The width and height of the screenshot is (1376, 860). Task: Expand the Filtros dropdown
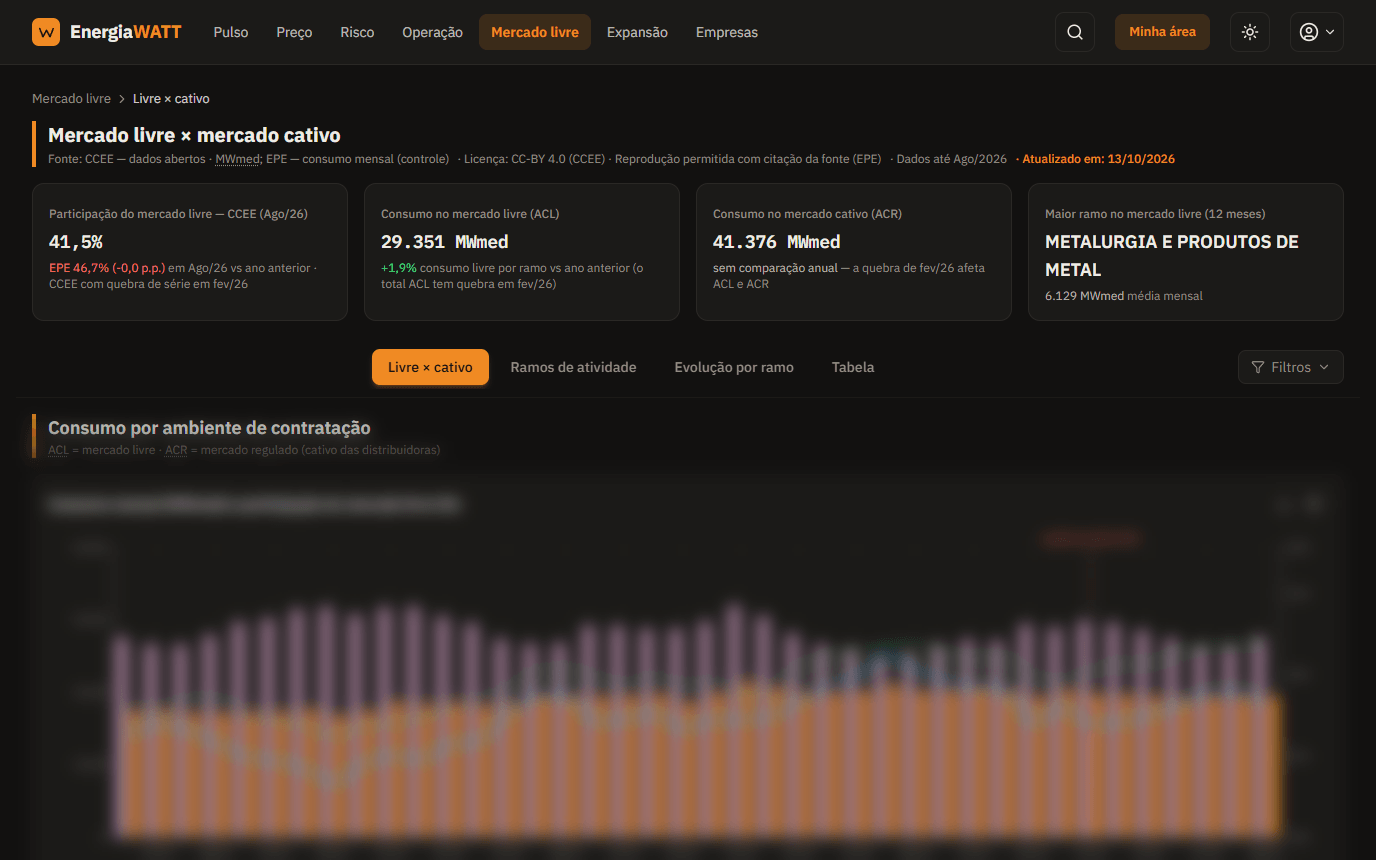(1290, 367)
